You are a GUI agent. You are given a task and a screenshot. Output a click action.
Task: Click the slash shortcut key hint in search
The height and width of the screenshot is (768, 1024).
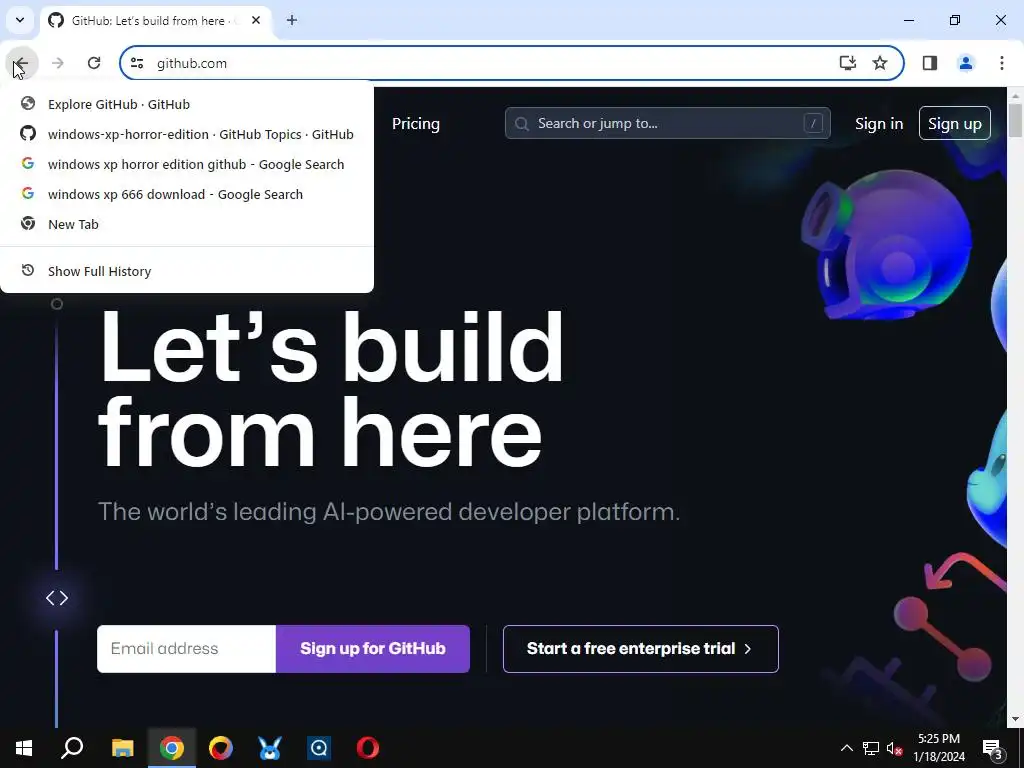coord(813,123)
